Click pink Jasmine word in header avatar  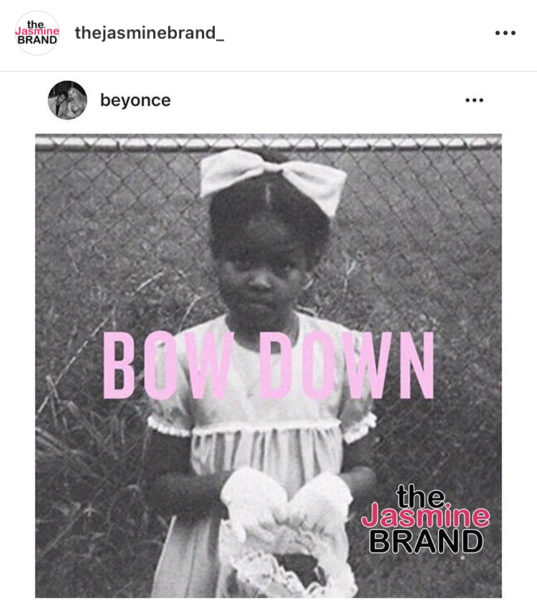pyautogui.click(x=37, y=32)
